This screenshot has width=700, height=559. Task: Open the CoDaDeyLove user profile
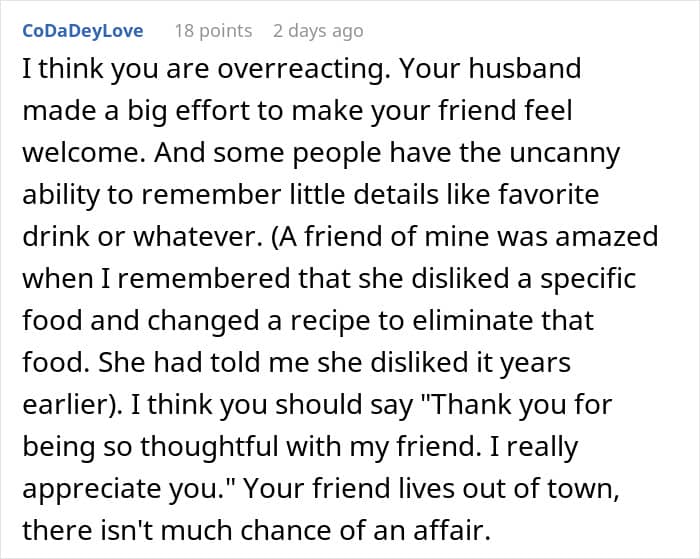click(83, 31)
